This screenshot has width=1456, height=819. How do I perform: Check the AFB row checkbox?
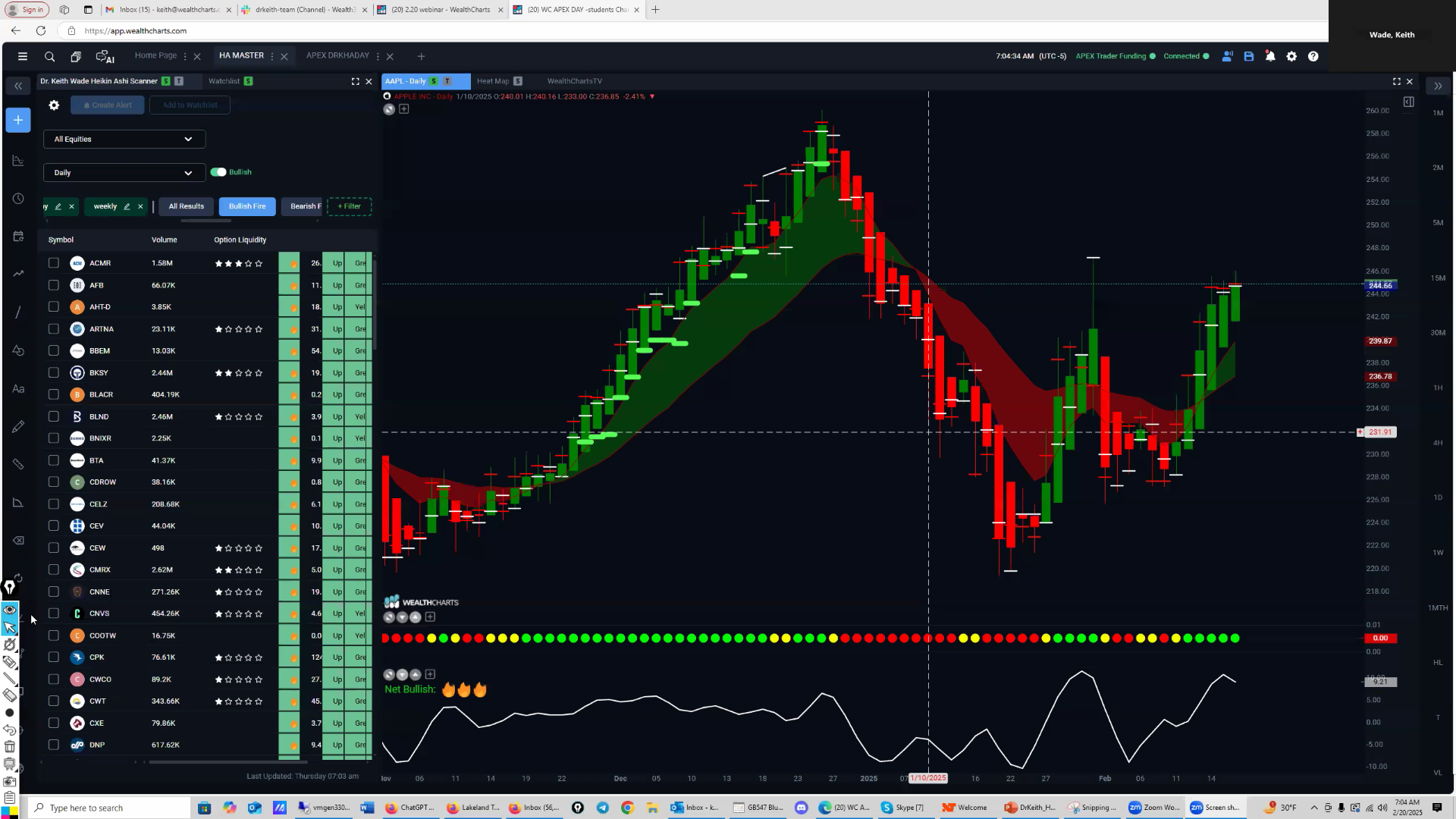(x=53, y=285)
